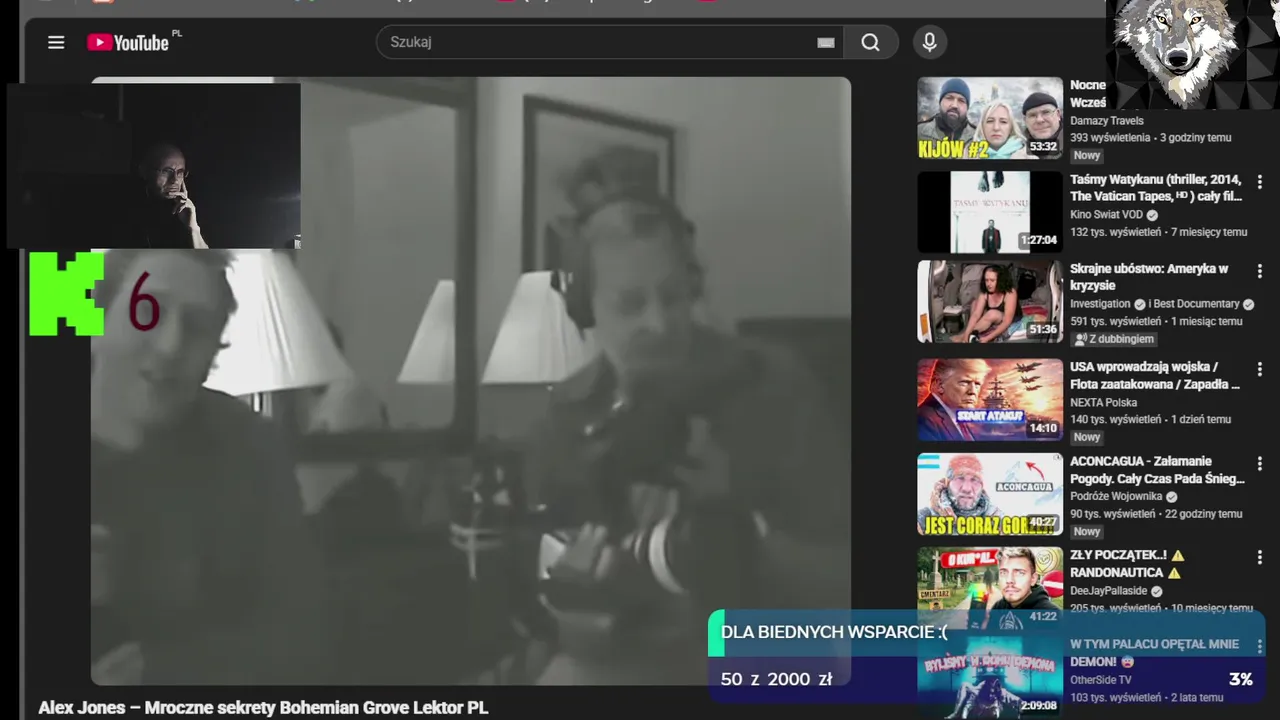Click the video title Alex Jones – Mroczne sekrety

tap(263, 707)
